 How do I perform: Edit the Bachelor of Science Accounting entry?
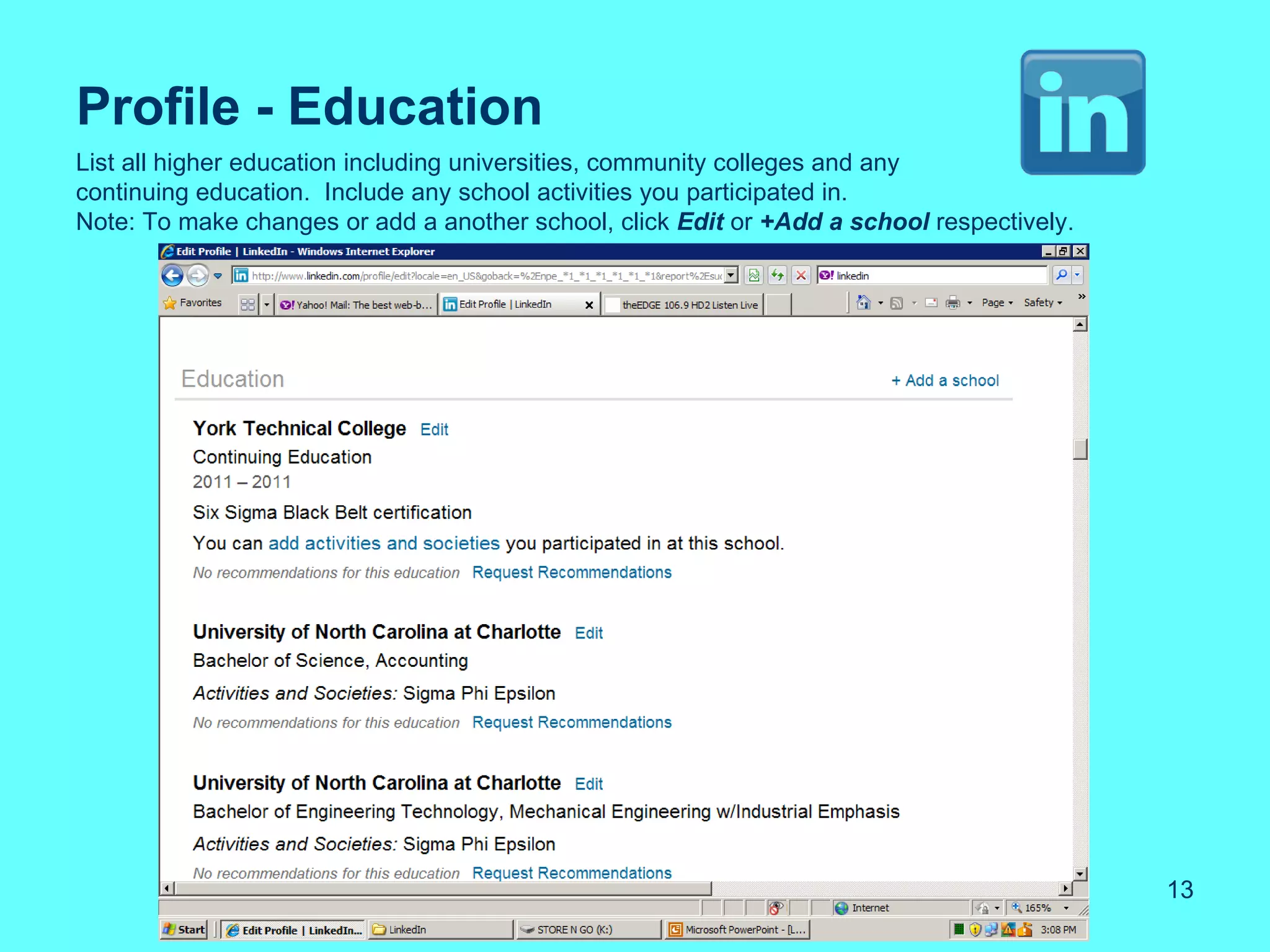[x=588, y=633]
